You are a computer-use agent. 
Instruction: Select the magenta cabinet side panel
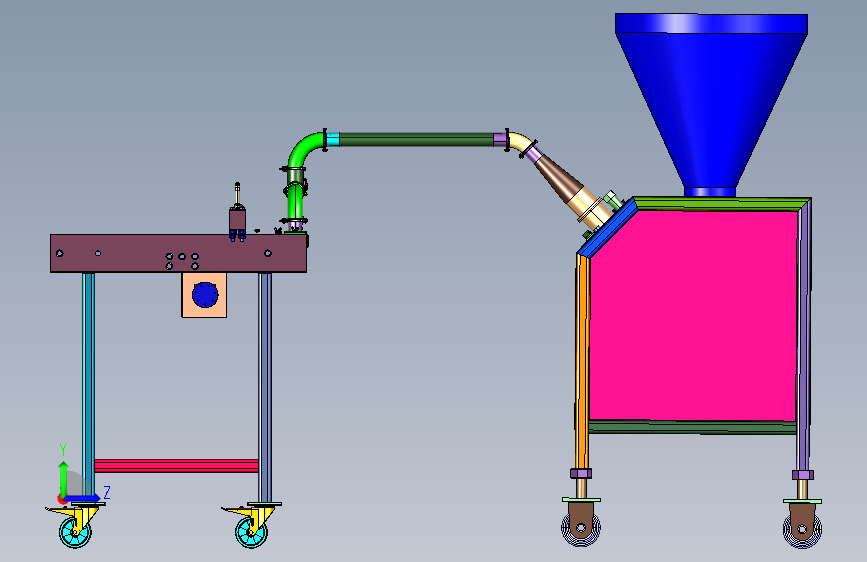click(693, 315)
